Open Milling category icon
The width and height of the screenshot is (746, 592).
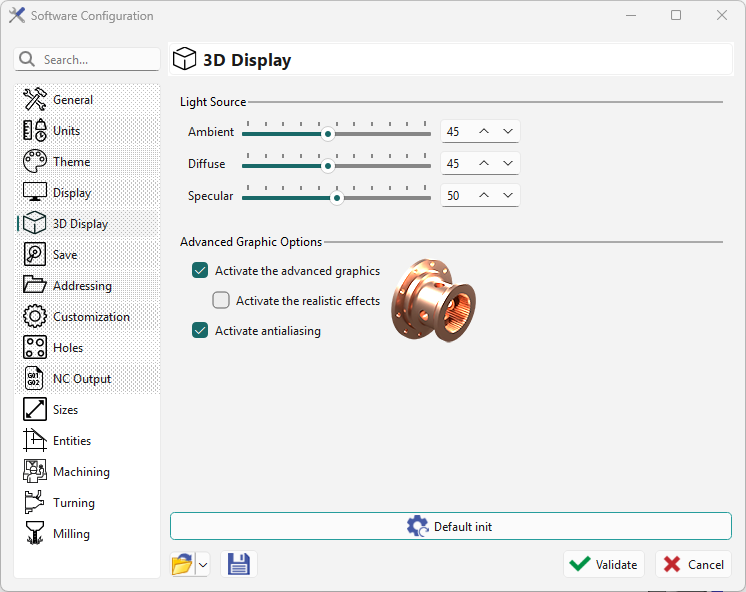35,534
